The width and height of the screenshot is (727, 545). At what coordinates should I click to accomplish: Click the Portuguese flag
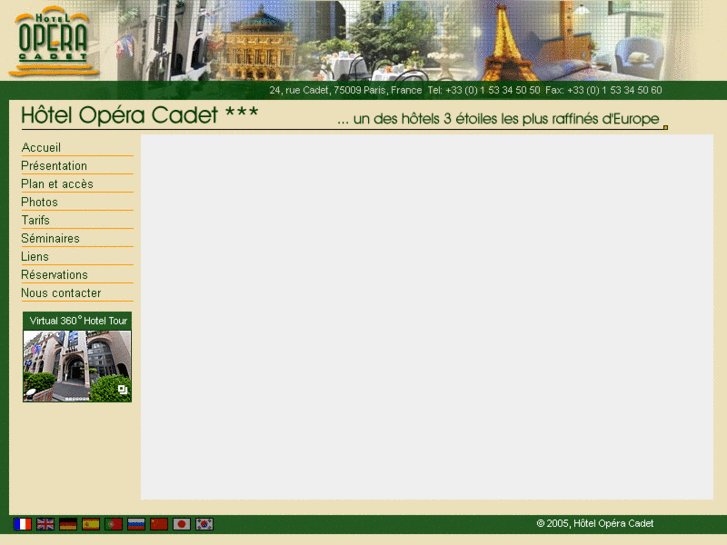pos(114,524)
